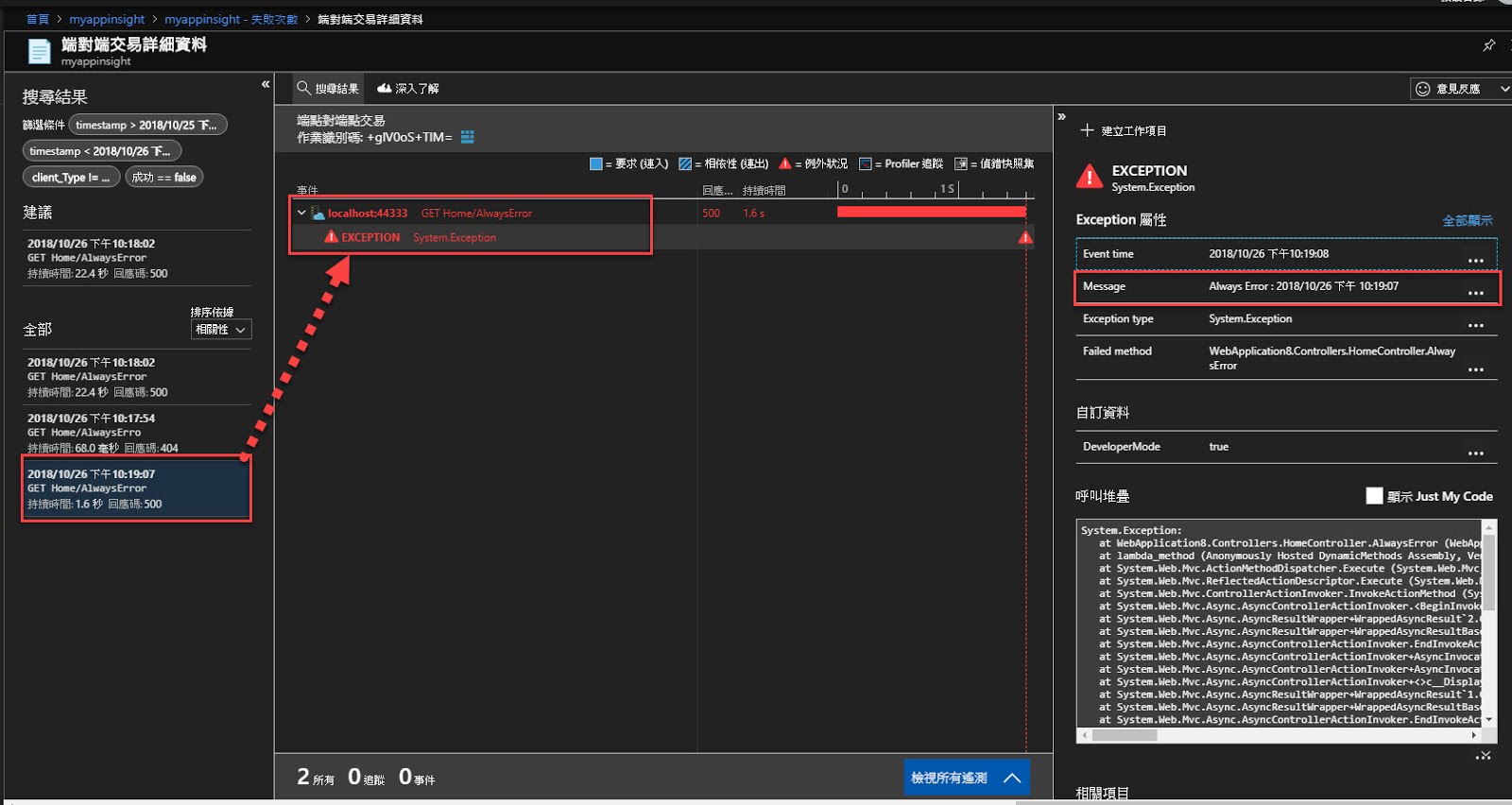Click the timestamp < 2018/10/26 filter pill
Image resolution: width=1512 pixels, height=805 pixels.
tap(102, 151)
